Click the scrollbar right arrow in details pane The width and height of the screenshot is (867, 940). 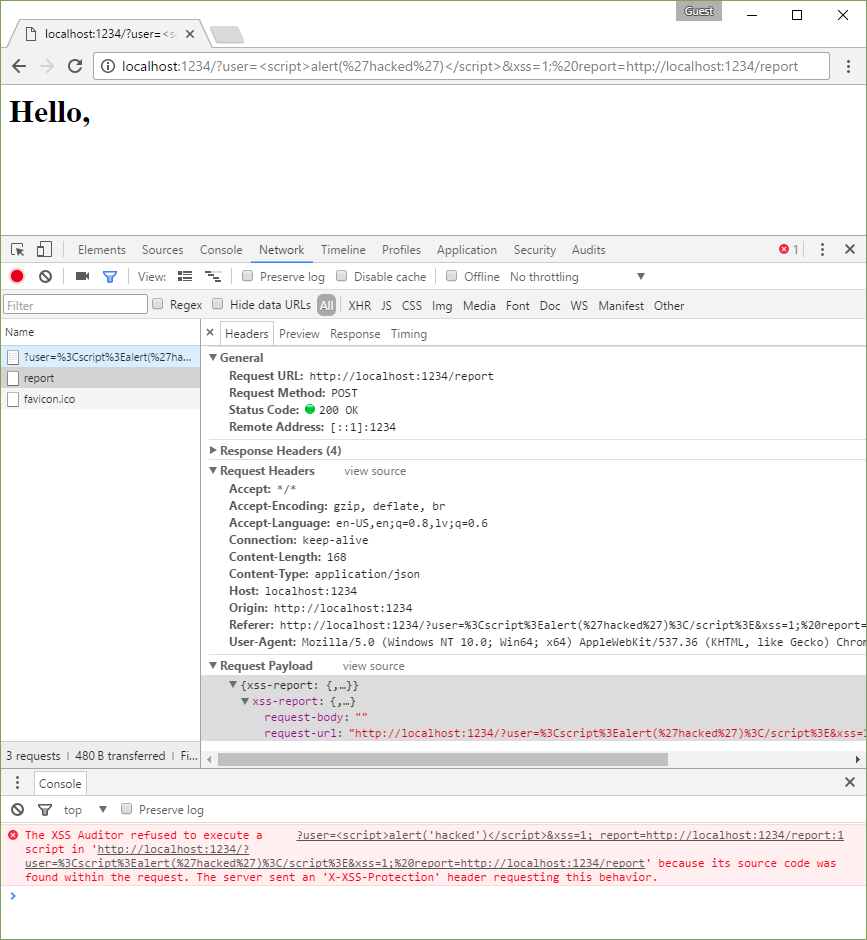coord(857,759)
